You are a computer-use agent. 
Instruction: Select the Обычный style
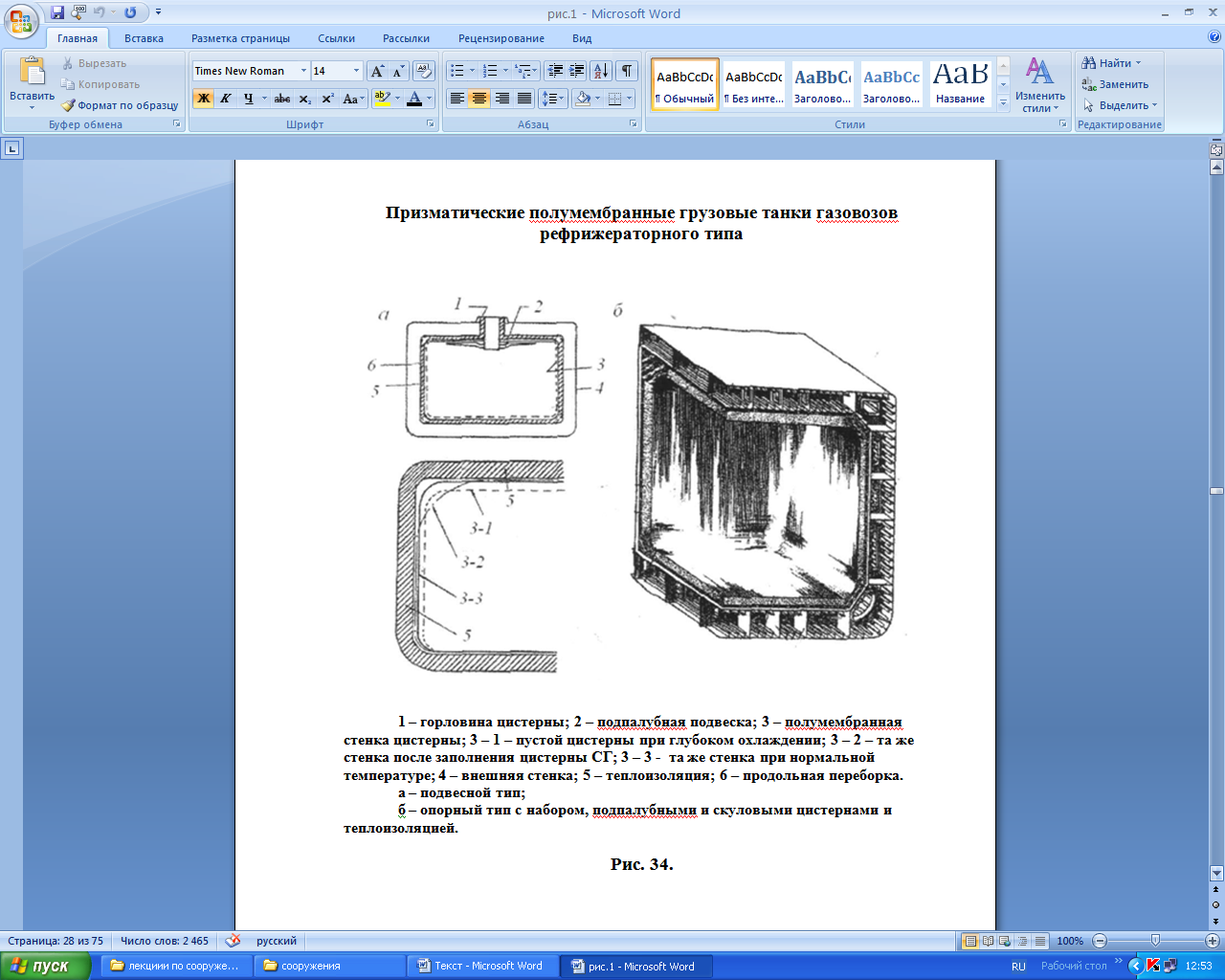[685, 84]
